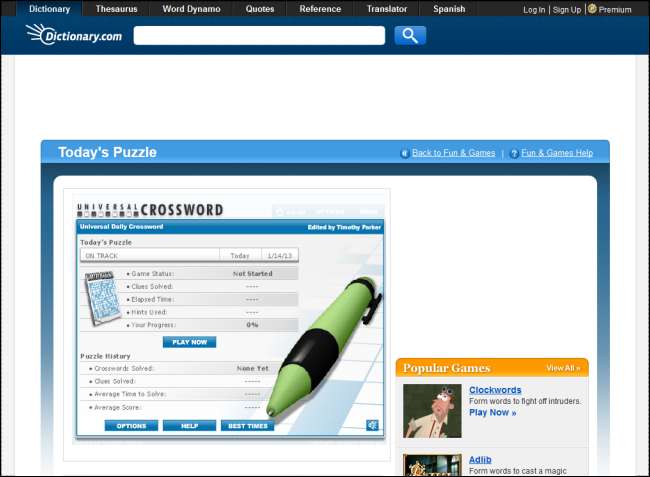
Task: Select the Reference tab
Action: [x=320, y=9]
